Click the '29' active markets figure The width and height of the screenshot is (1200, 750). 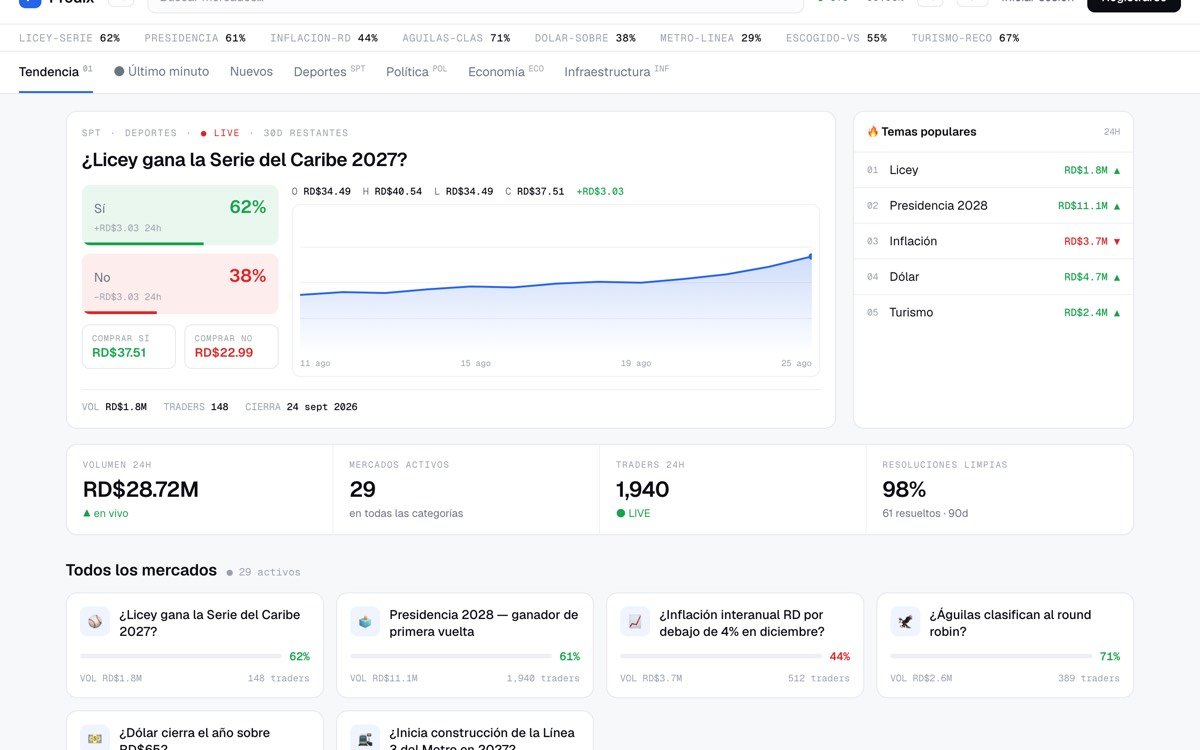click(x=362, y=489)
